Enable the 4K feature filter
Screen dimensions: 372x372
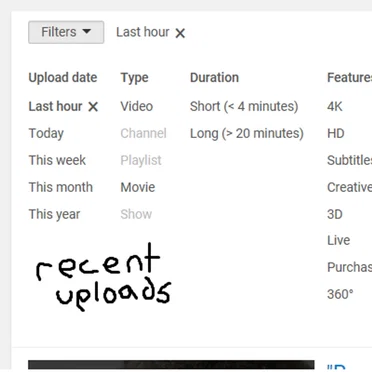click(x=335, y=106)
